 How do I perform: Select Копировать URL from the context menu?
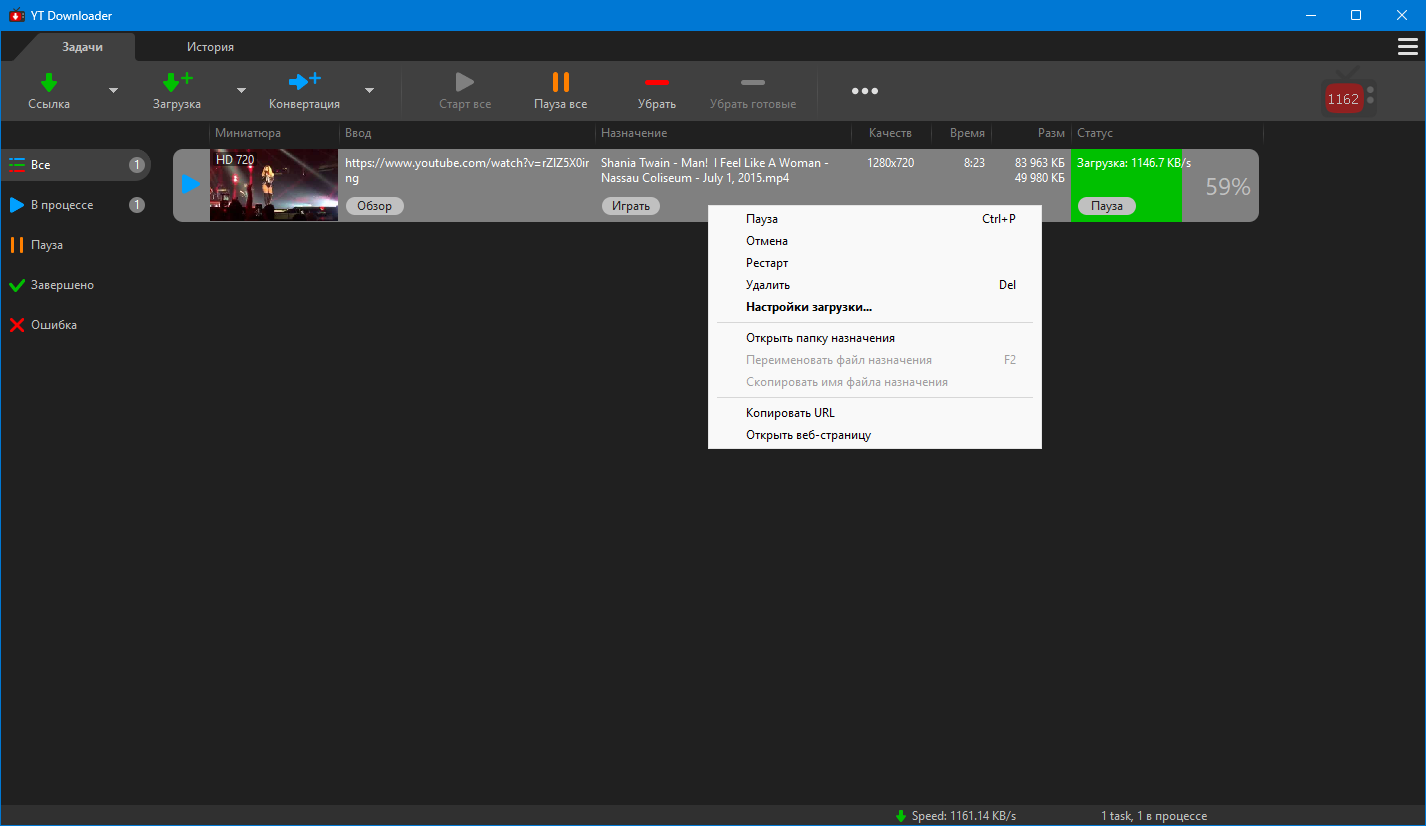click(x=790, y=413)
